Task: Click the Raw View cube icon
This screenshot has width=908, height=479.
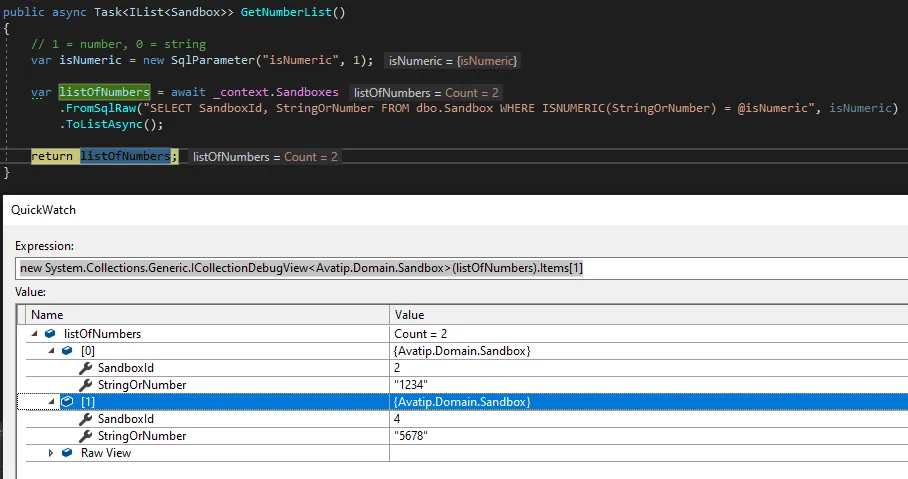Action: tap(67, 453)
